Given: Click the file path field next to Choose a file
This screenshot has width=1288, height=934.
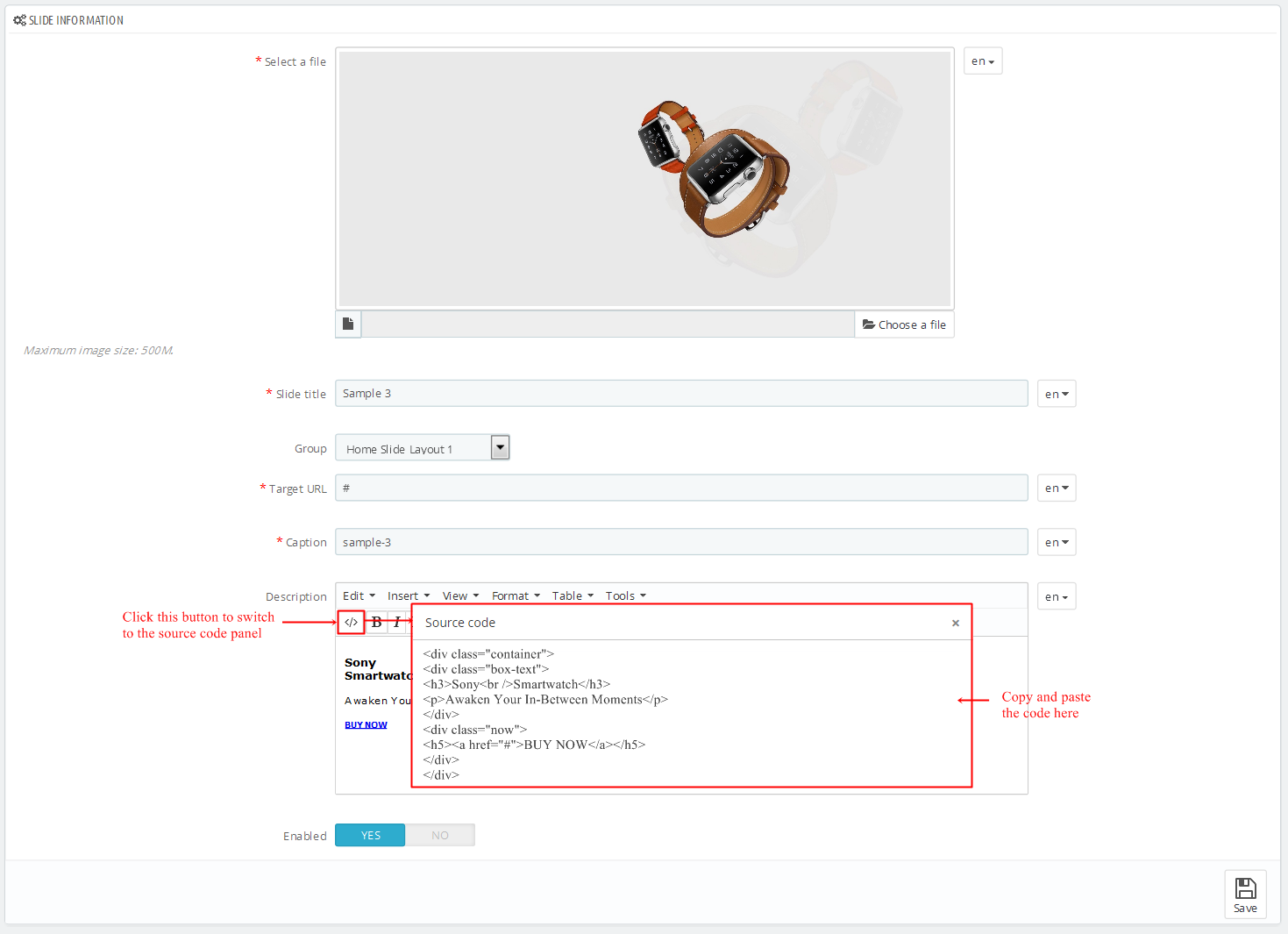Looking at the screenshot, I should coord(608,324).
